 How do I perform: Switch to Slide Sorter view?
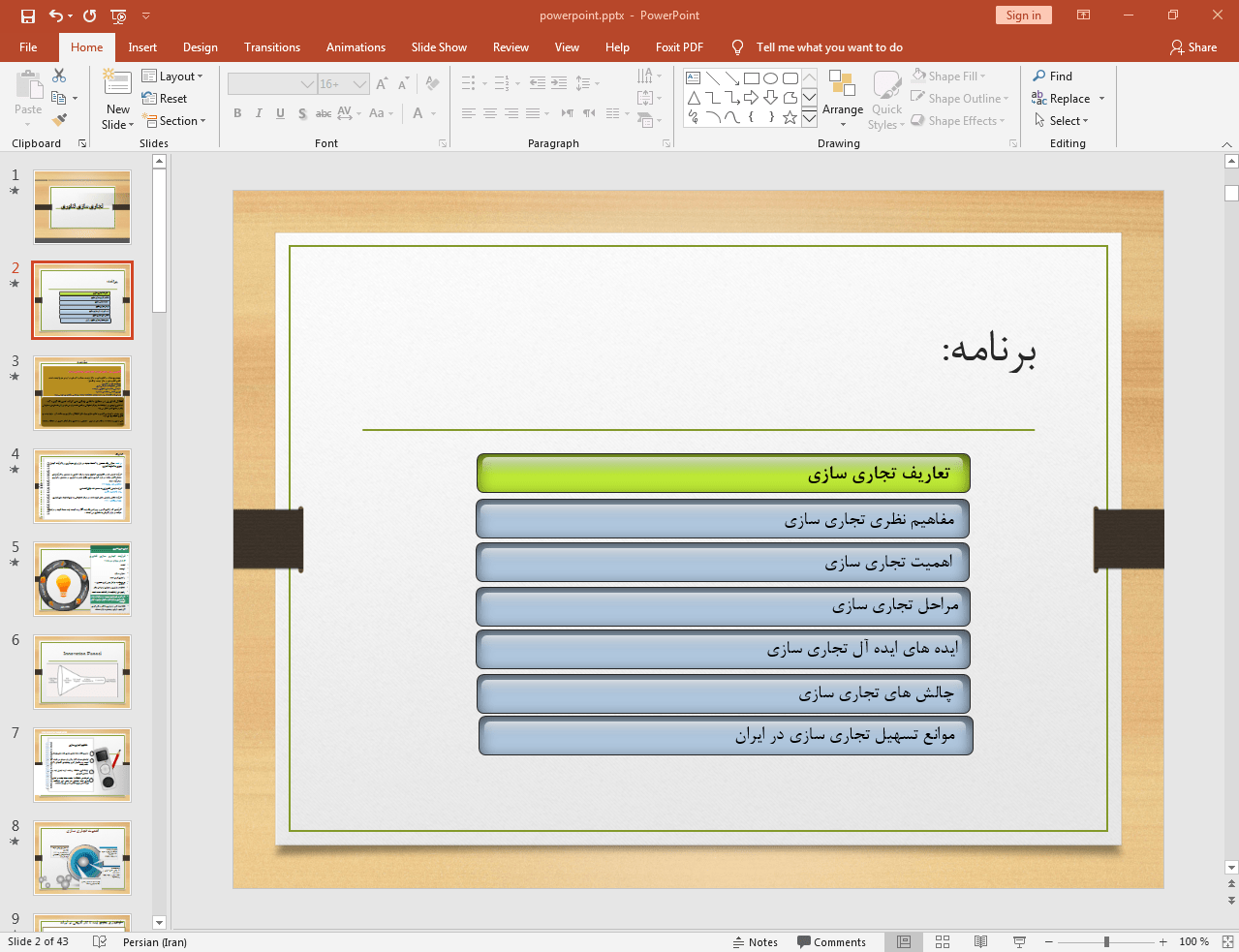943,941
